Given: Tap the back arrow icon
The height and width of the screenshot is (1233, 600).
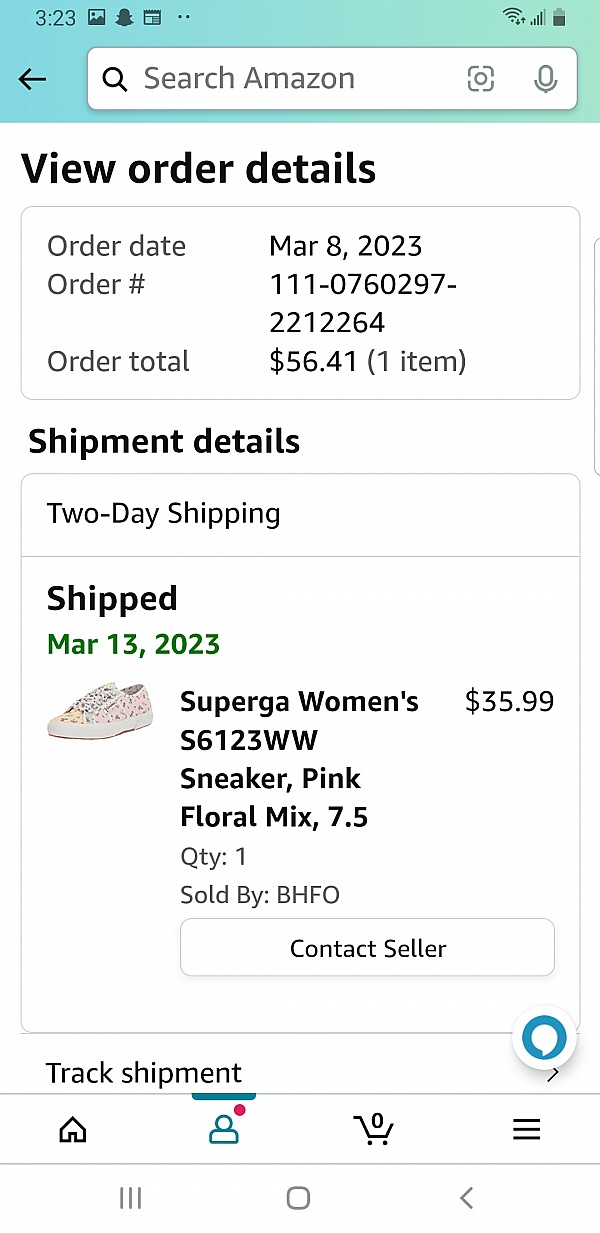Looking at the screenshot, I should coord(33,79).
